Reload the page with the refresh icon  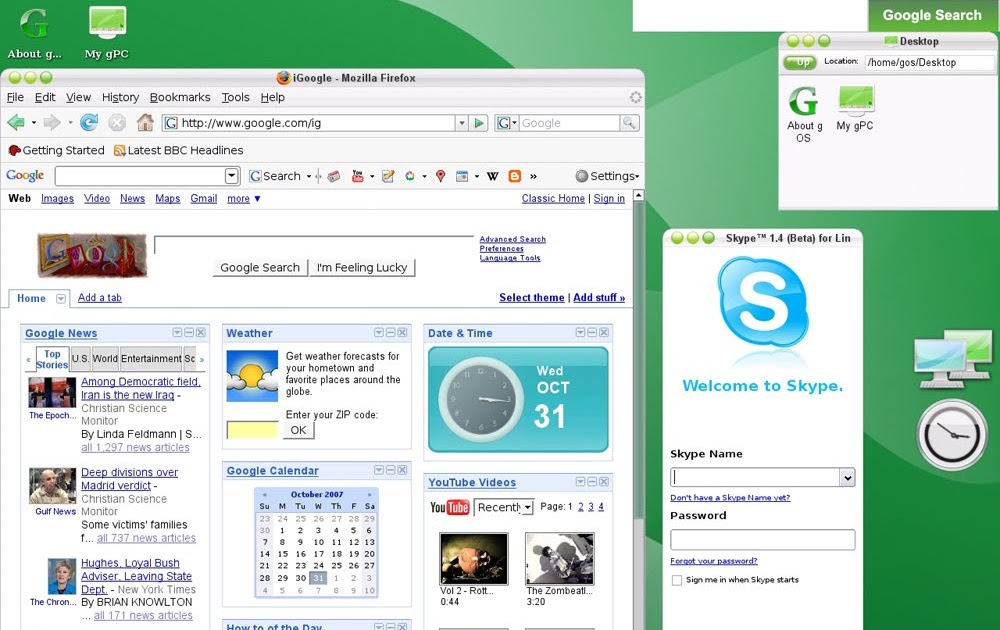pyautogui.click(x=89, y=122)
